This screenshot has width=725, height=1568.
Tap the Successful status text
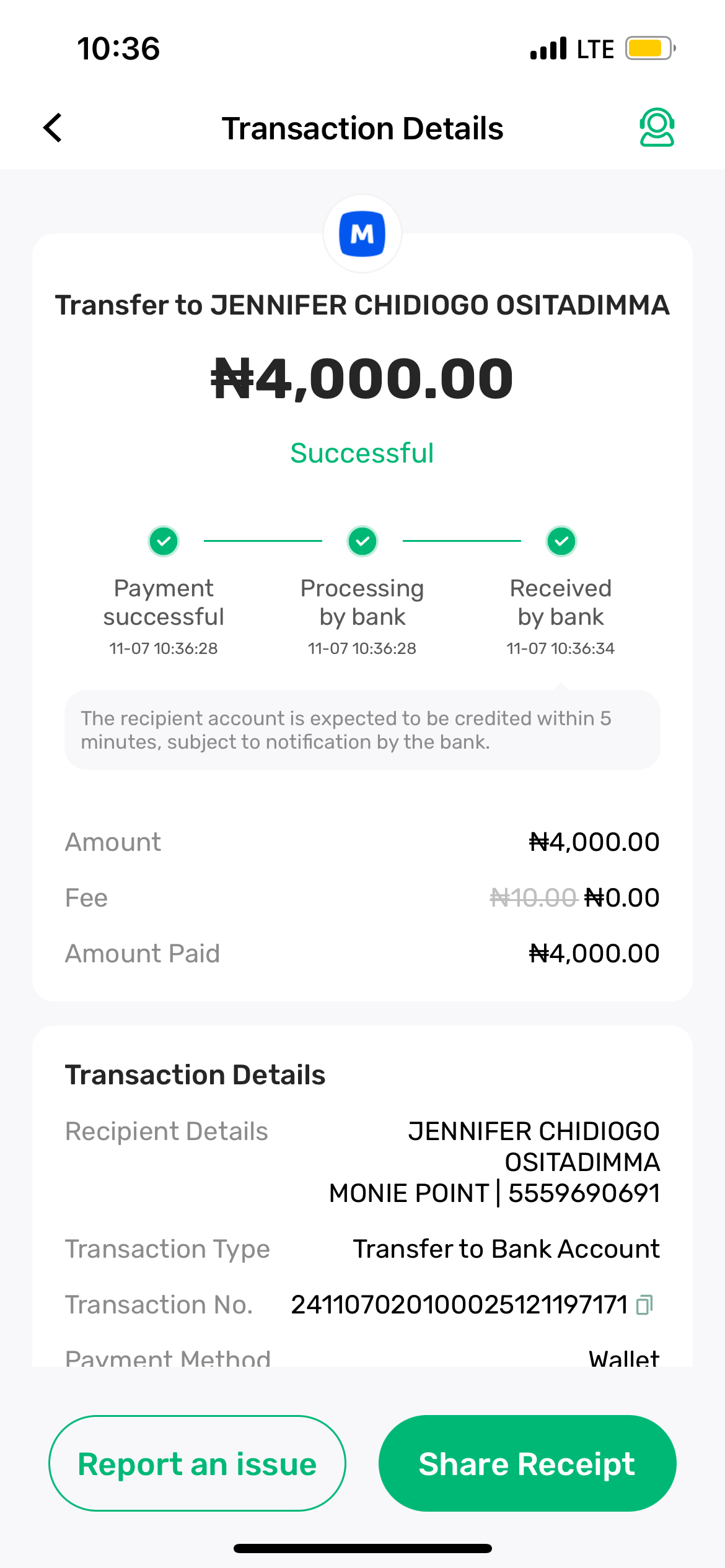362,453
